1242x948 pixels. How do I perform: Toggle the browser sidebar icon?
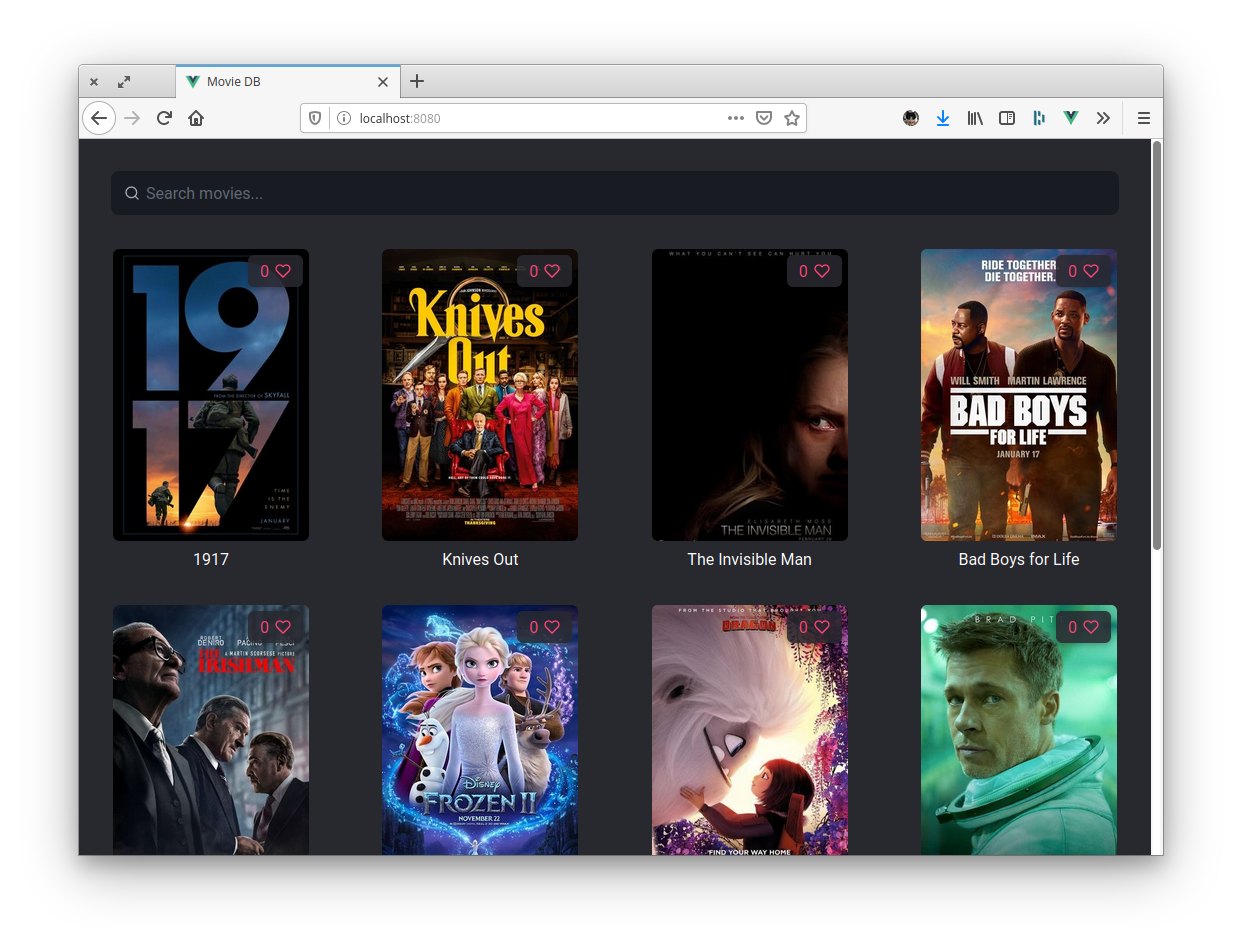[1007, 118]
